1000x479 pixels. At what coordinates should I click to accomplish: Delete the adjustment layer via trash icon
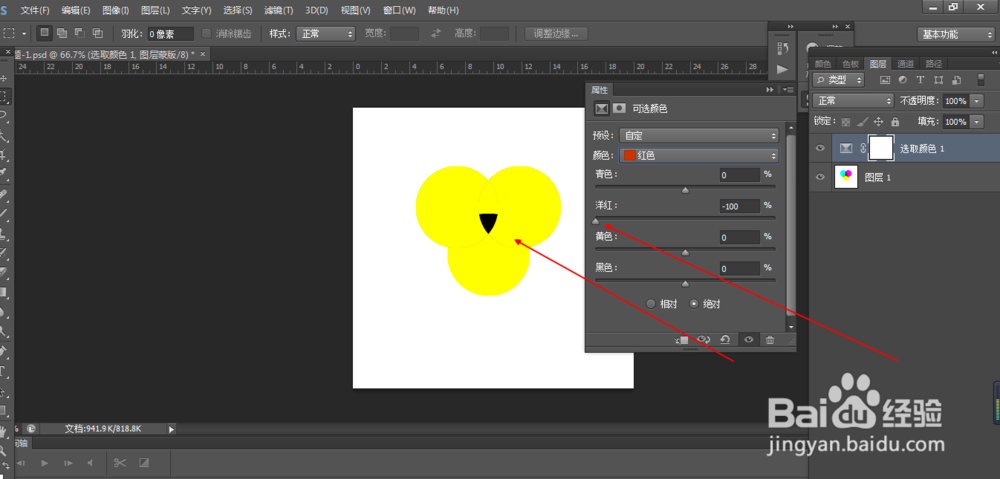pos(770,340)
